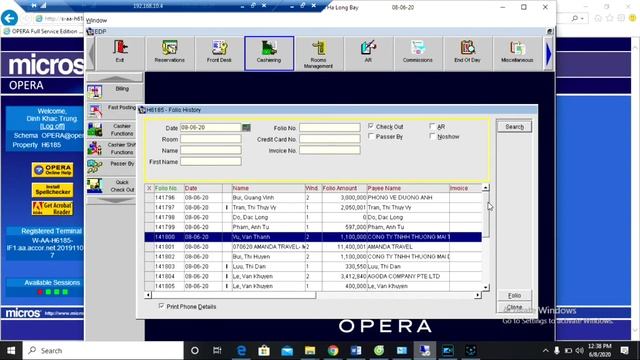Enable the Passer By checkbox

(x=371, y=136)
